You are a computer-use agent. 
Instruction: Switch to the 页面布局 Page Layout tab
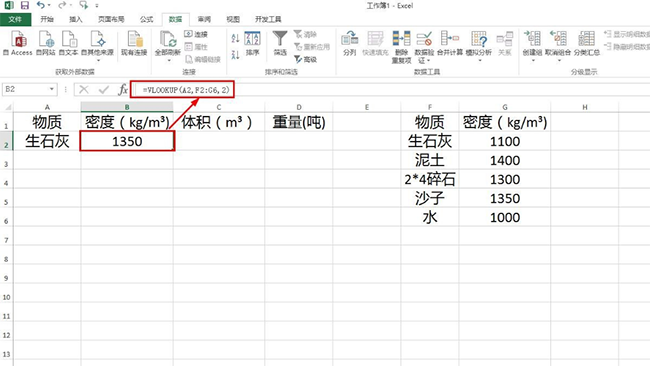(111, 19)
